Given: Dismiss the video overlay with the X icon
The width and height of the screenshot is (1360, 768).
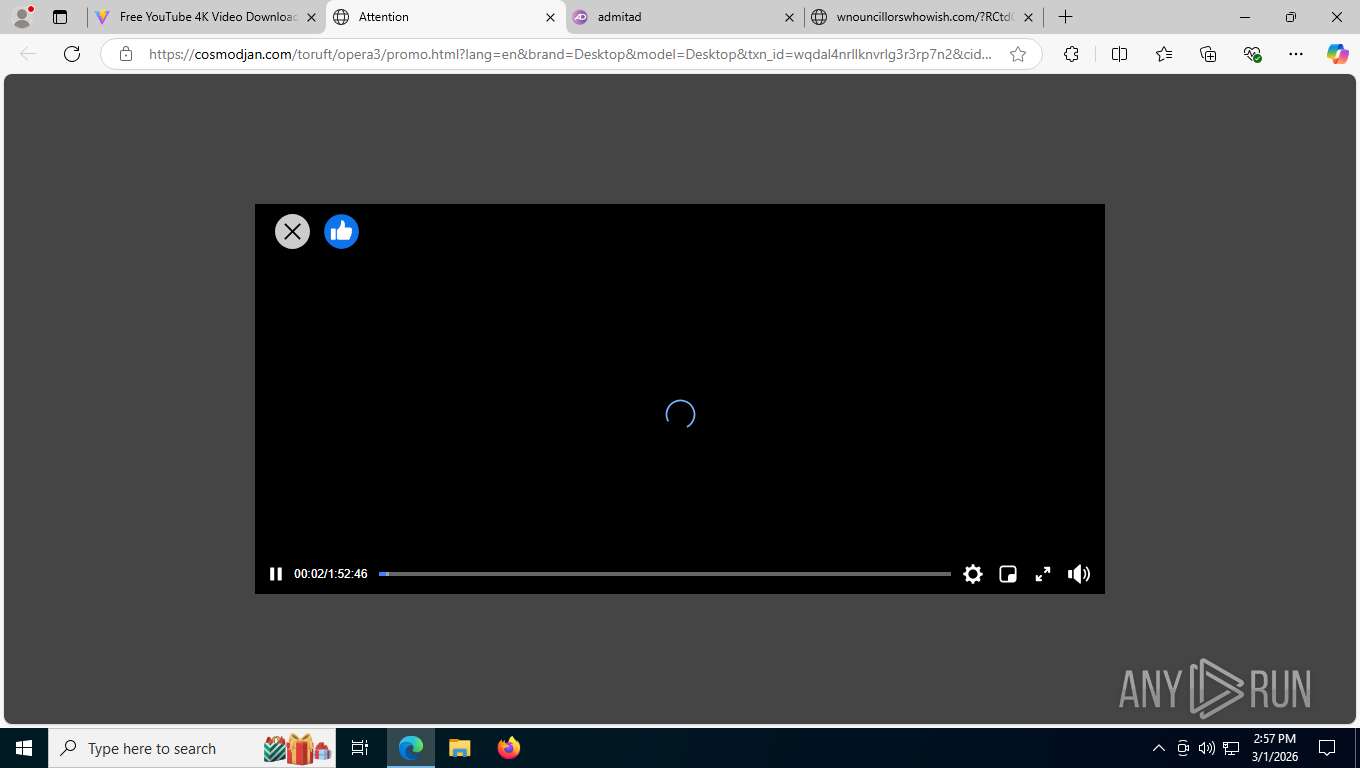Looking at the screenshot, I should point(292,232).
